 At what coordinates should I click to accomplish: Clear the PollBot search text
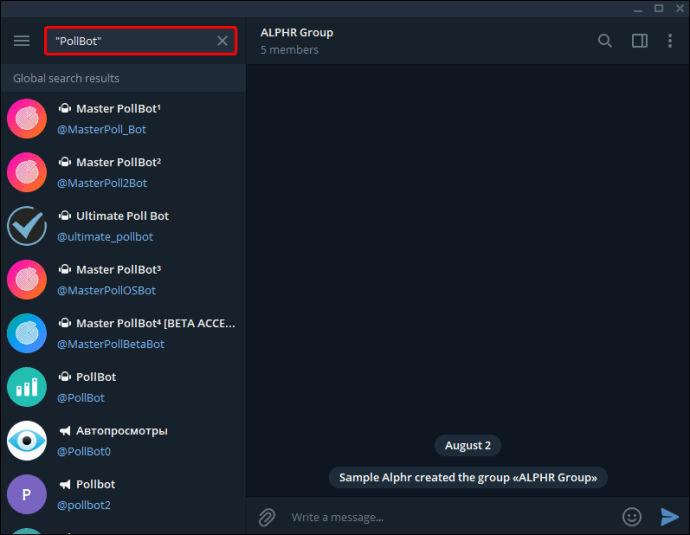[x=223, y=41]
